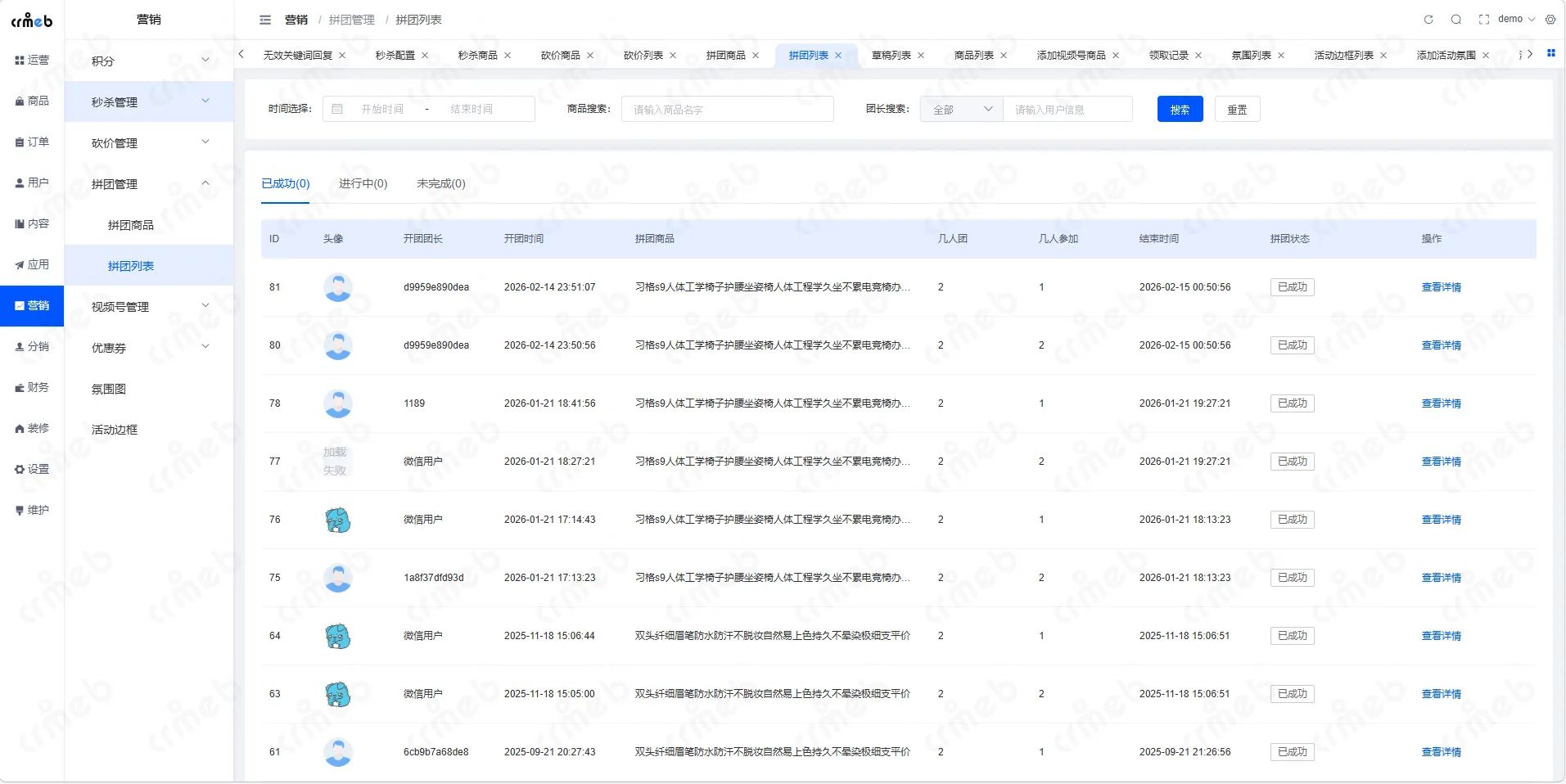Open 设置 in the left sidebar
Image resolution: width=1566 pixels, height=784 pixels.
coord(32,469)
